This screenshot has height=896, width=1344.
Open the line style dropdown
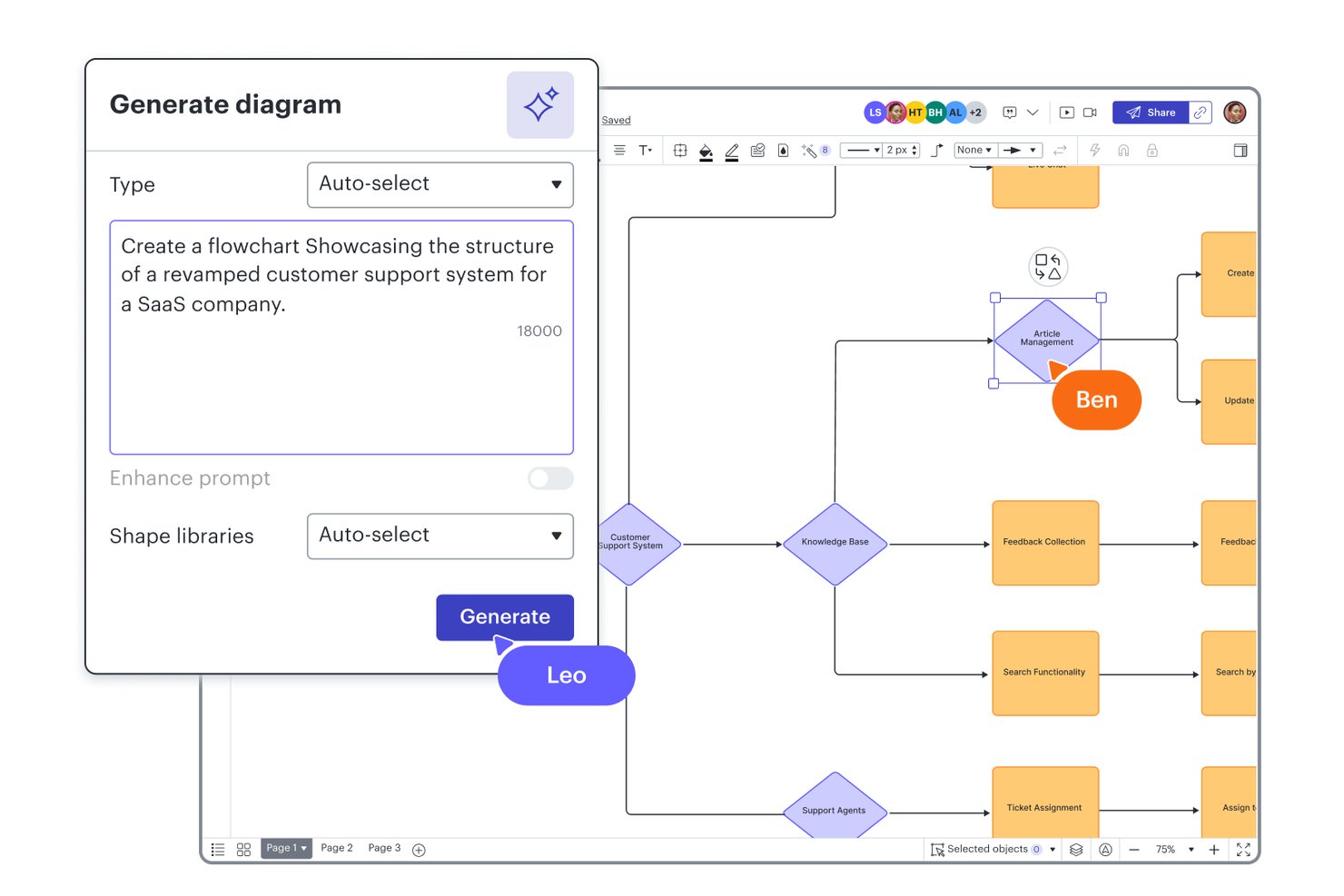(x=861, y=151)
